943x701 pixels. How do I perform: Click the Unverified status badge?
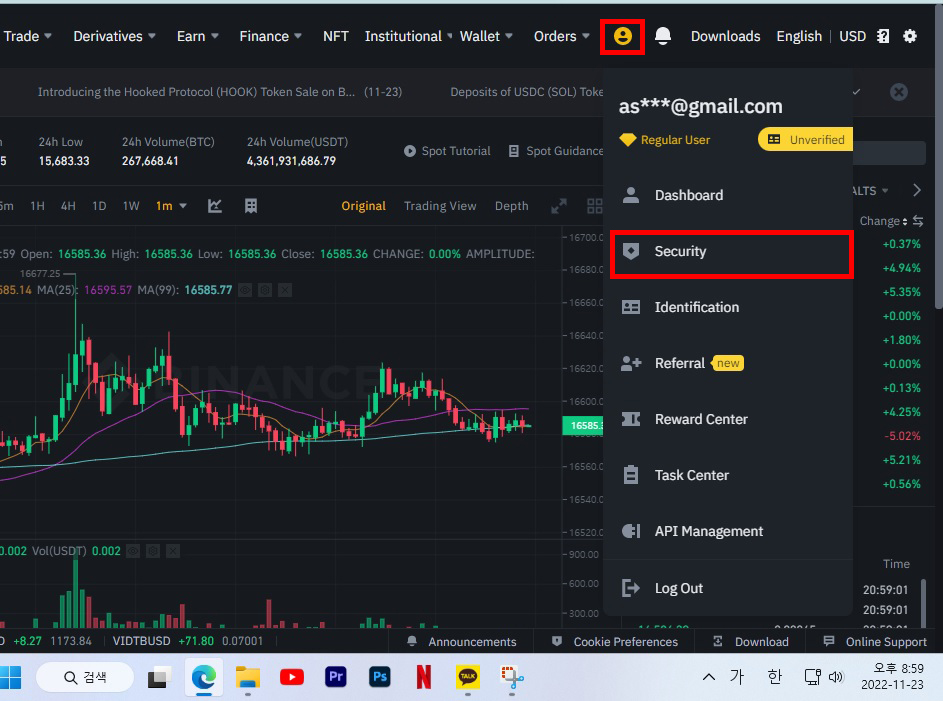(x=805, y=139)
